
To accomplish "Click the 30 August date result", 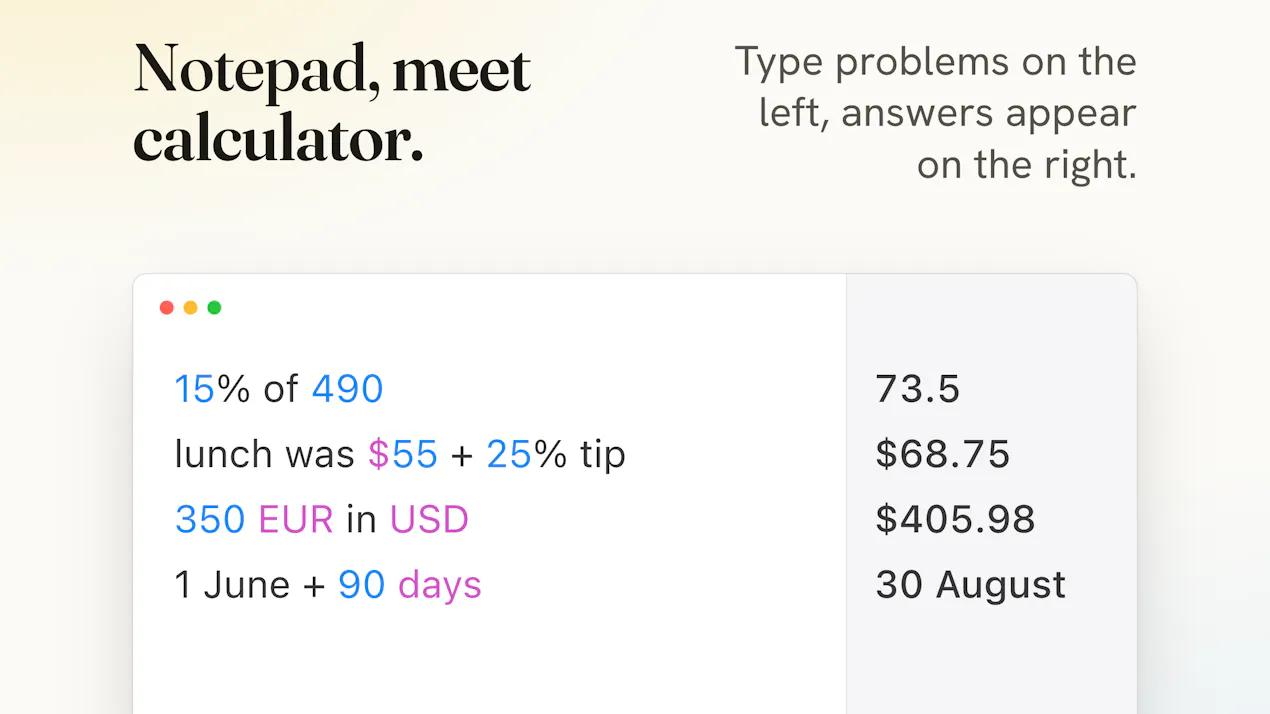I will [971, 586].
